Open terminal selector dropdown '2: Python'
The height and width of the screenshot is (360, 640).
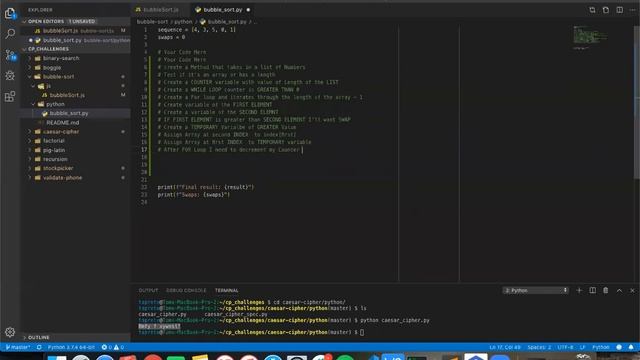click(536, 290)
